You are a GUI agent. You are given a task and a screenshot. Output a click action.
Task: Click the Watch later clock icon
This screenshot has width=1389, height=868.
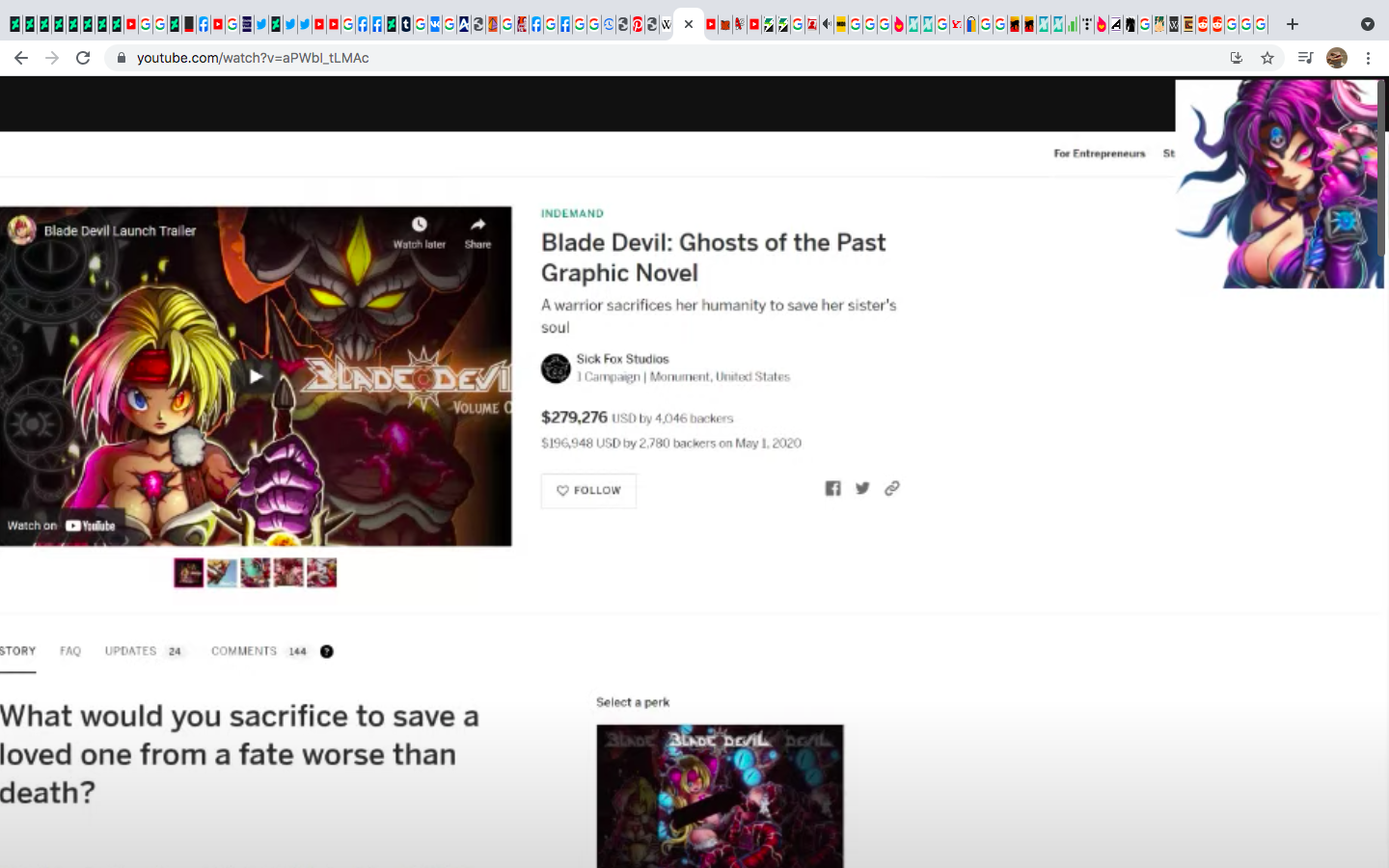(x=420, y=225)
